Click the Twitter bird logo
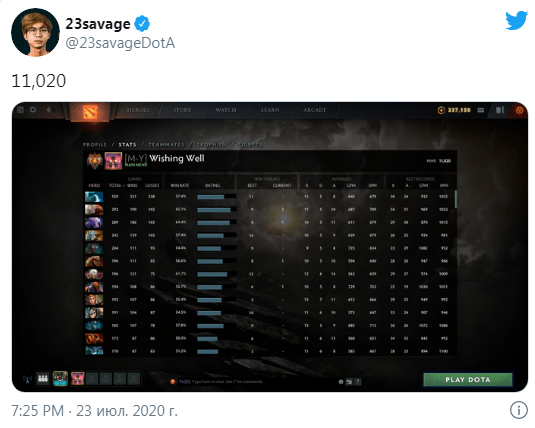Screen dimensions: 535x428 [x=517, y=20]
